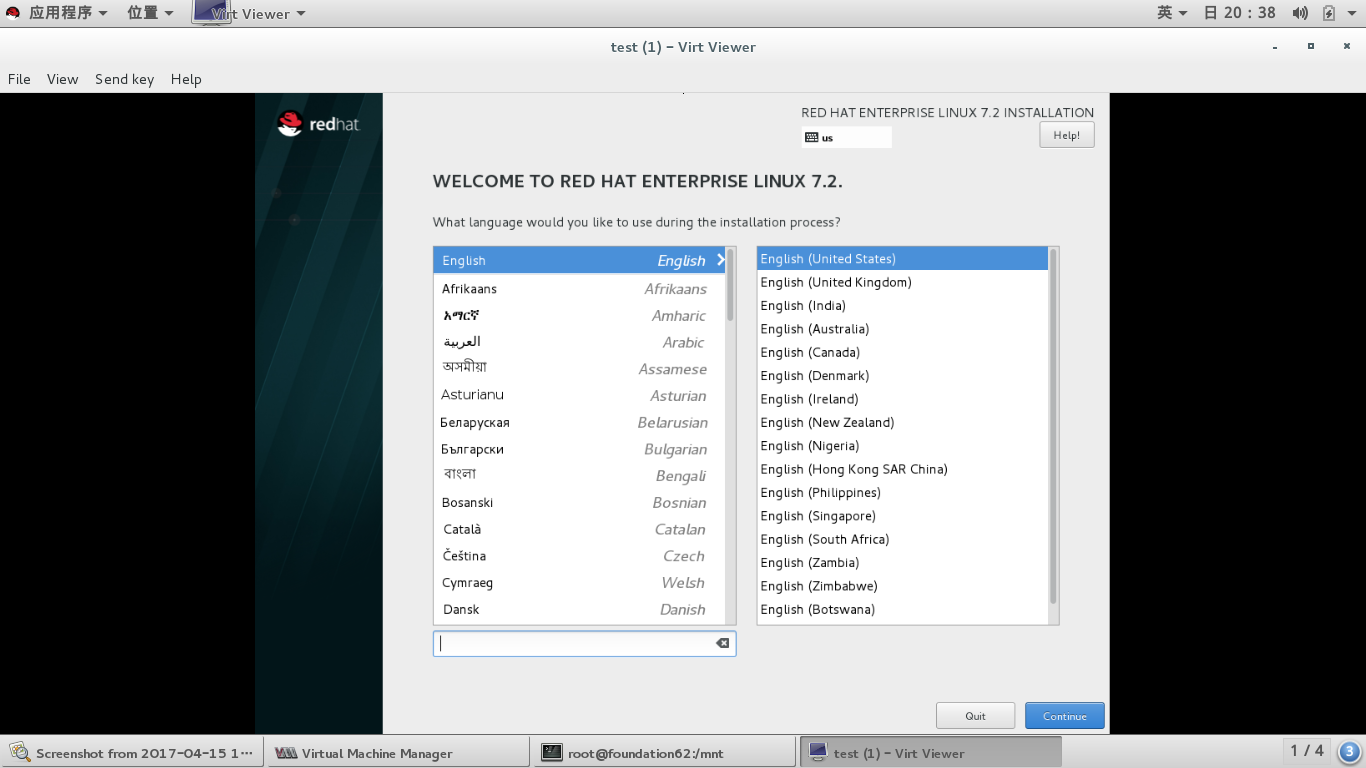Switch to test (1) - Virt Viewer taskbar entry
1366x768 pixels.
(x=931, y=753)
